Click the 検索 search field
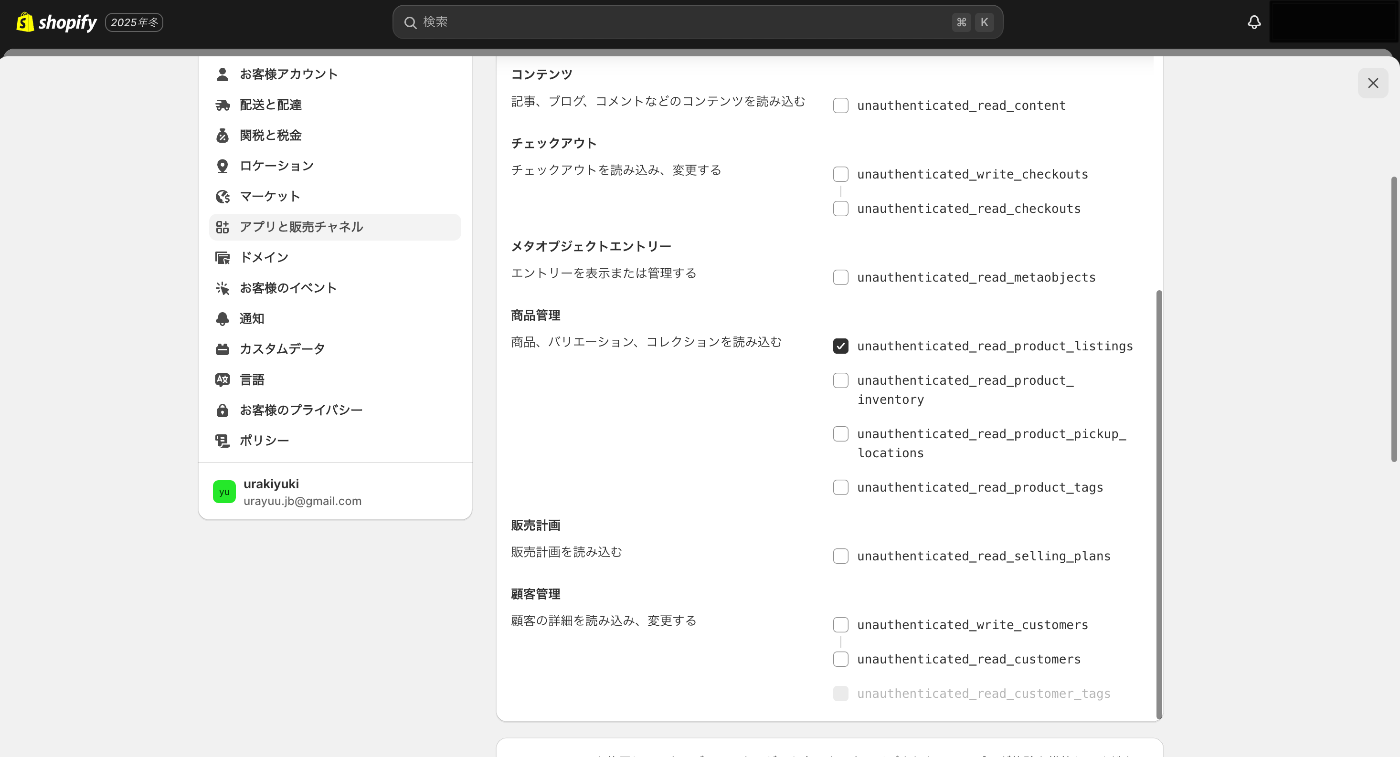The width and height of the screenshot is (1400, 757). pos(680,22)
